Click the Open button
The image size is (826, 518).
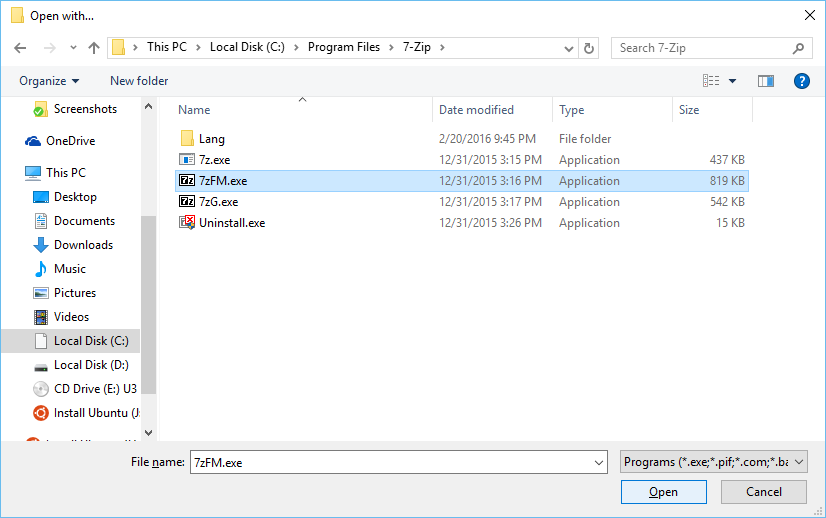pyautogui.click(x=663, y=492)
